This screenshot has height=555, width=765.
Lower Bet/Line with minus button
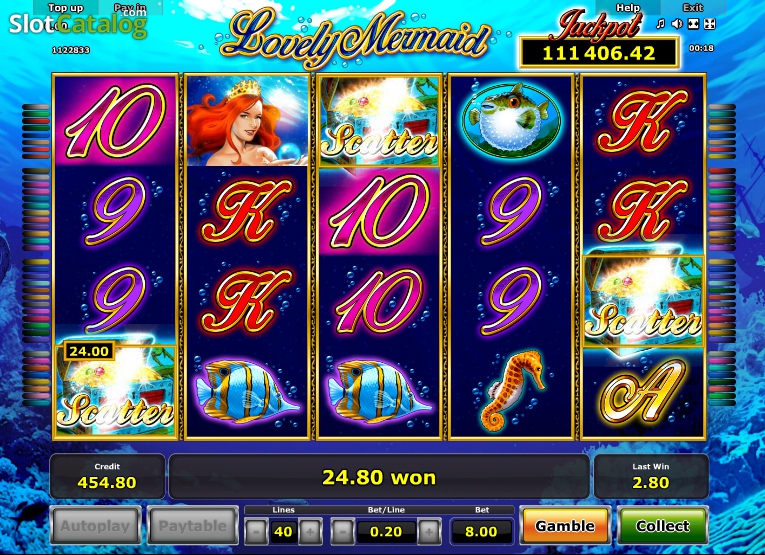coord(342,532)
